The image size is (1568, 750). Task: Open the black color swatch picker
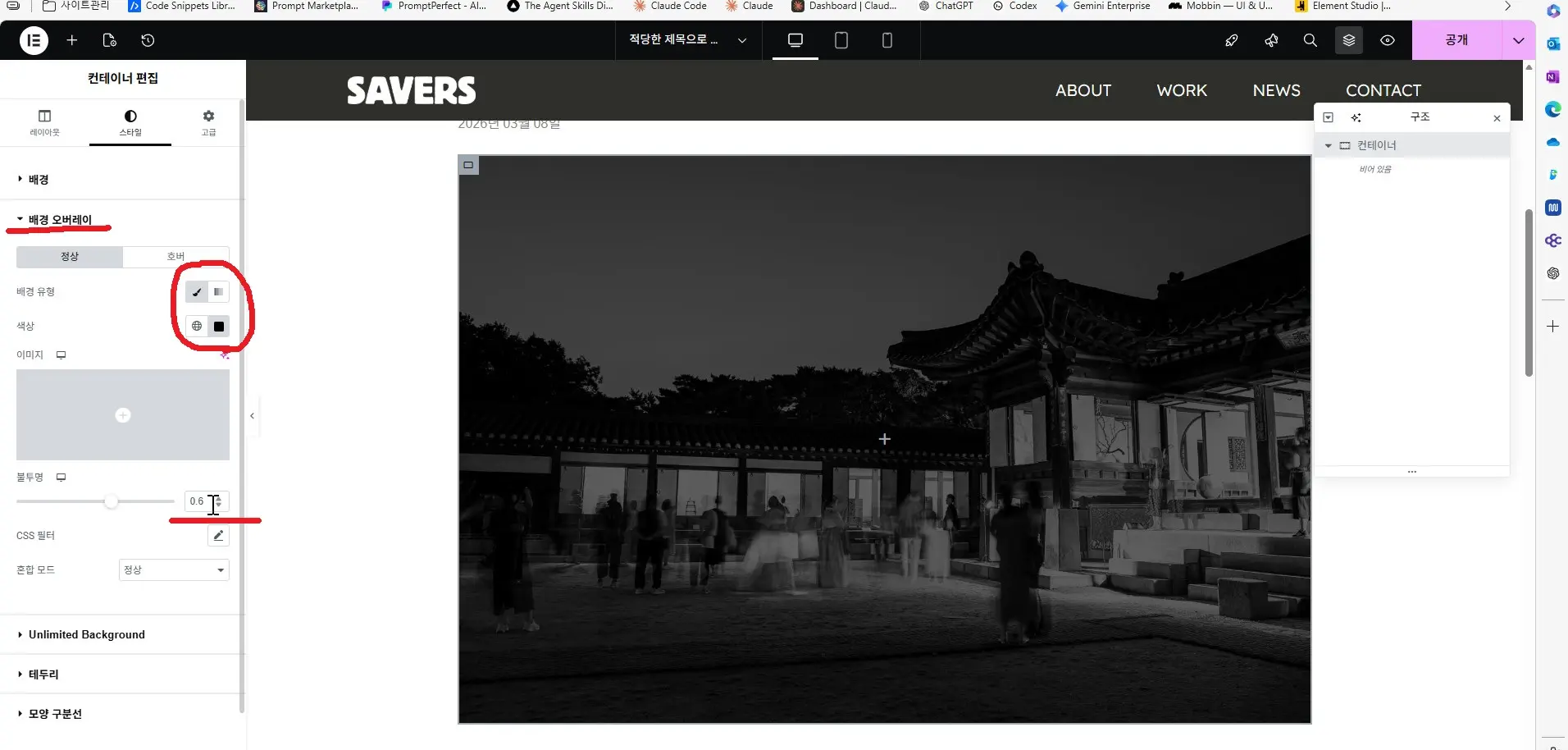(219, 327)
